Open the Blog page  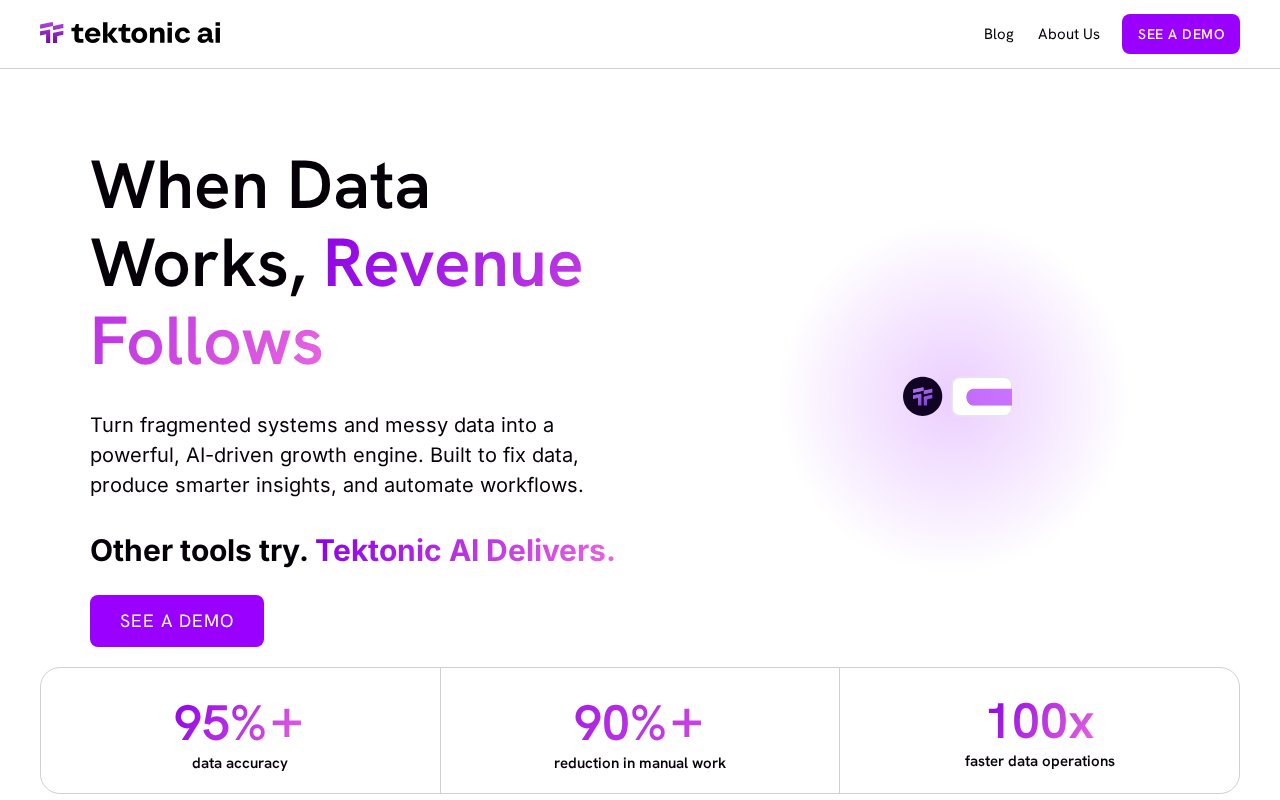998,34
